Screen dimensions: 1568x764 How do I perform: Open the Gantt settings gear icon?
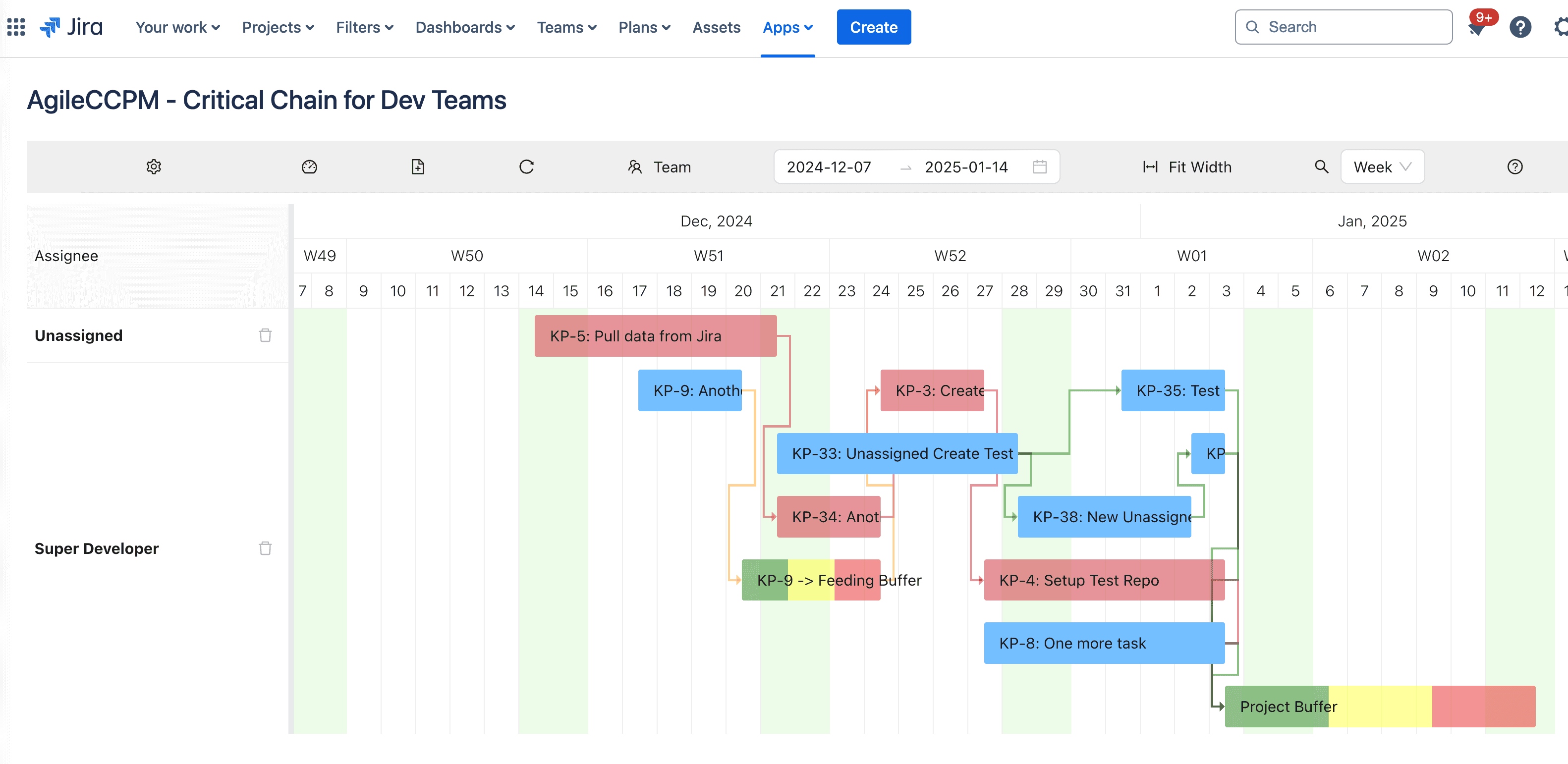pos(154,167)
